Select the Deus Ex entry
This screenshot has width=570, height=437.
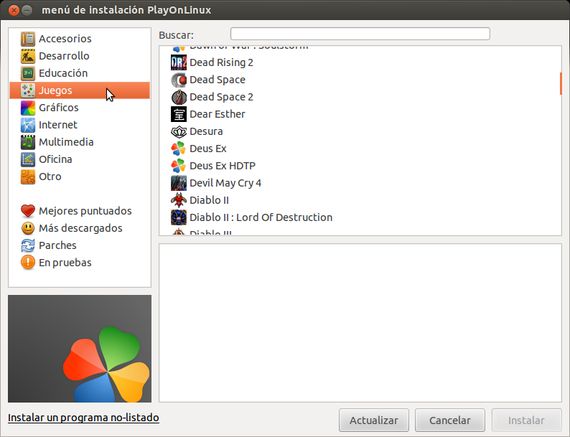(x=360, y=148)
